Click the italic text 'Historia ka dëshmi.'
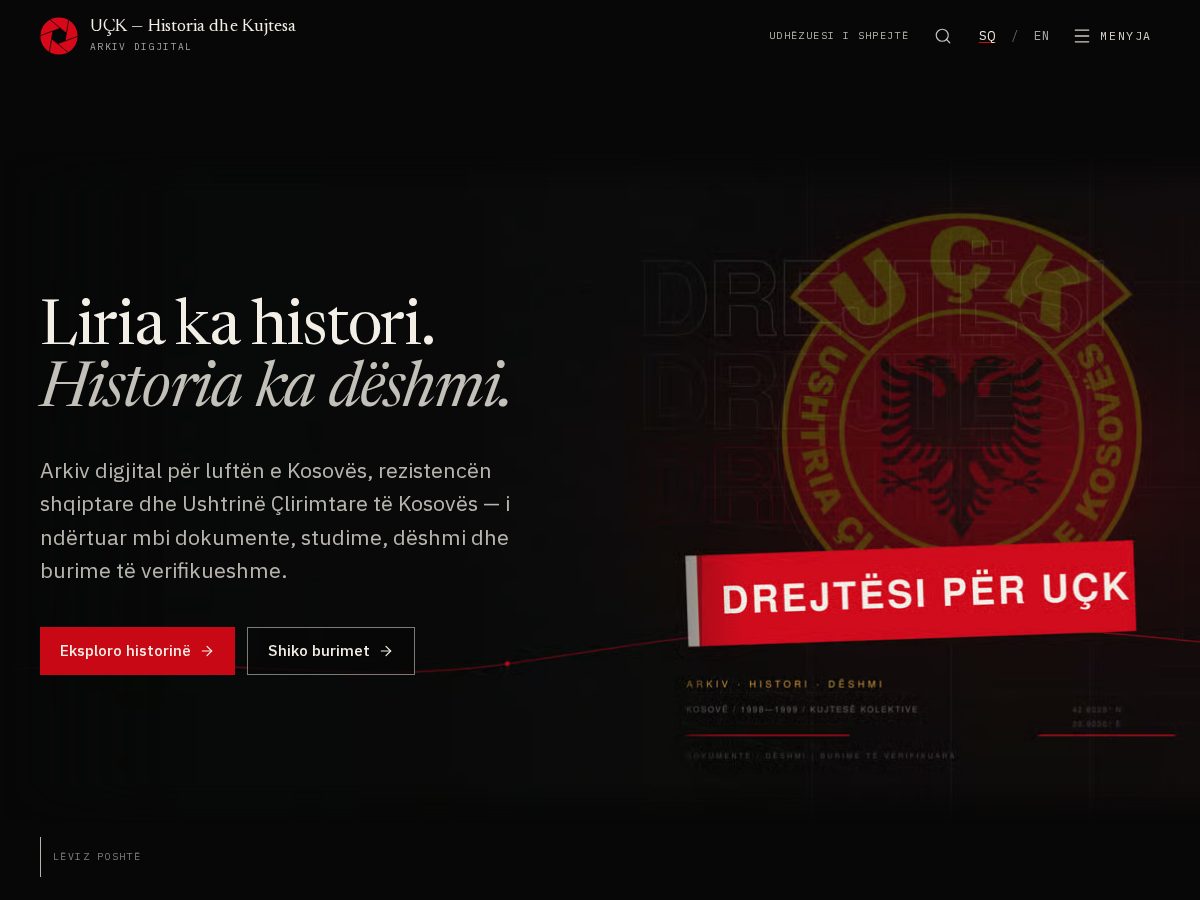 [275, 385]
